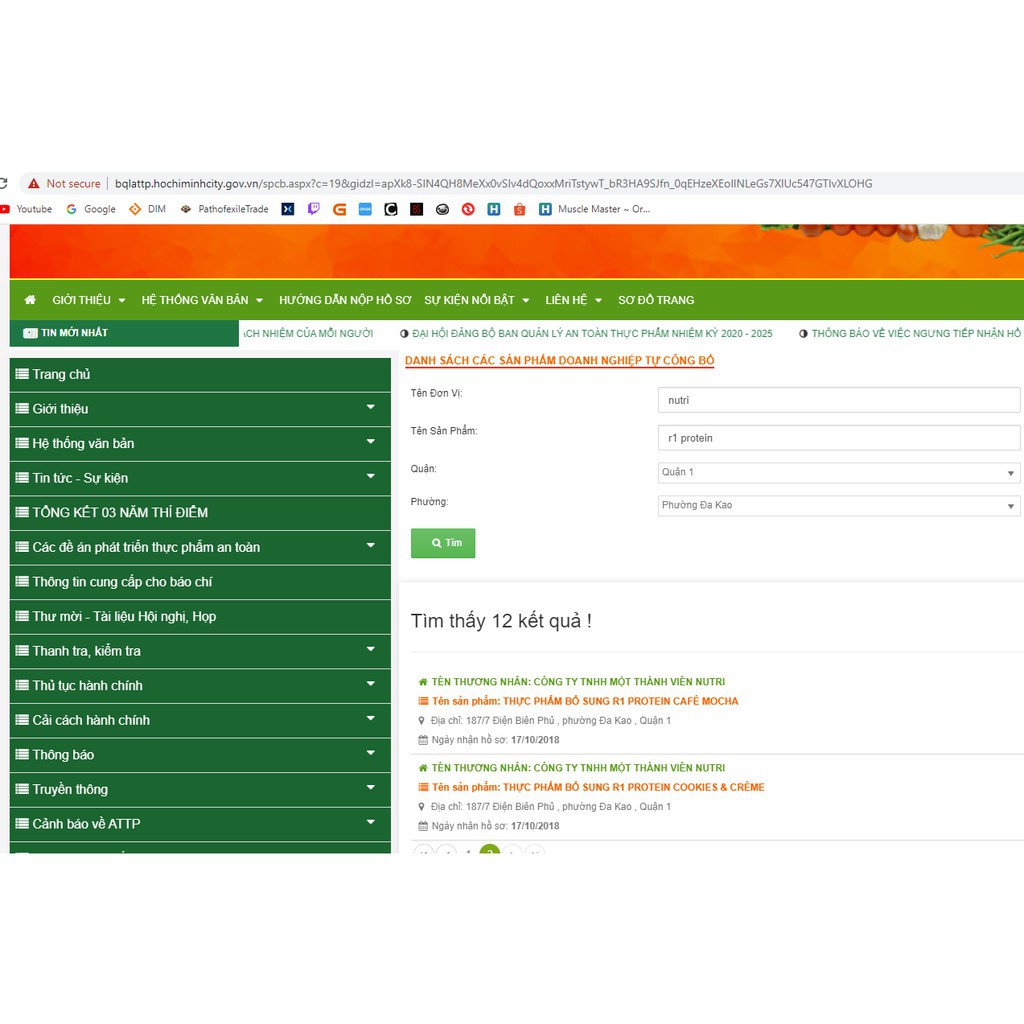The width and height of the screenshot is (1024, 1024).
Task: Click the green Tìm search button
Action: point(443,543)
